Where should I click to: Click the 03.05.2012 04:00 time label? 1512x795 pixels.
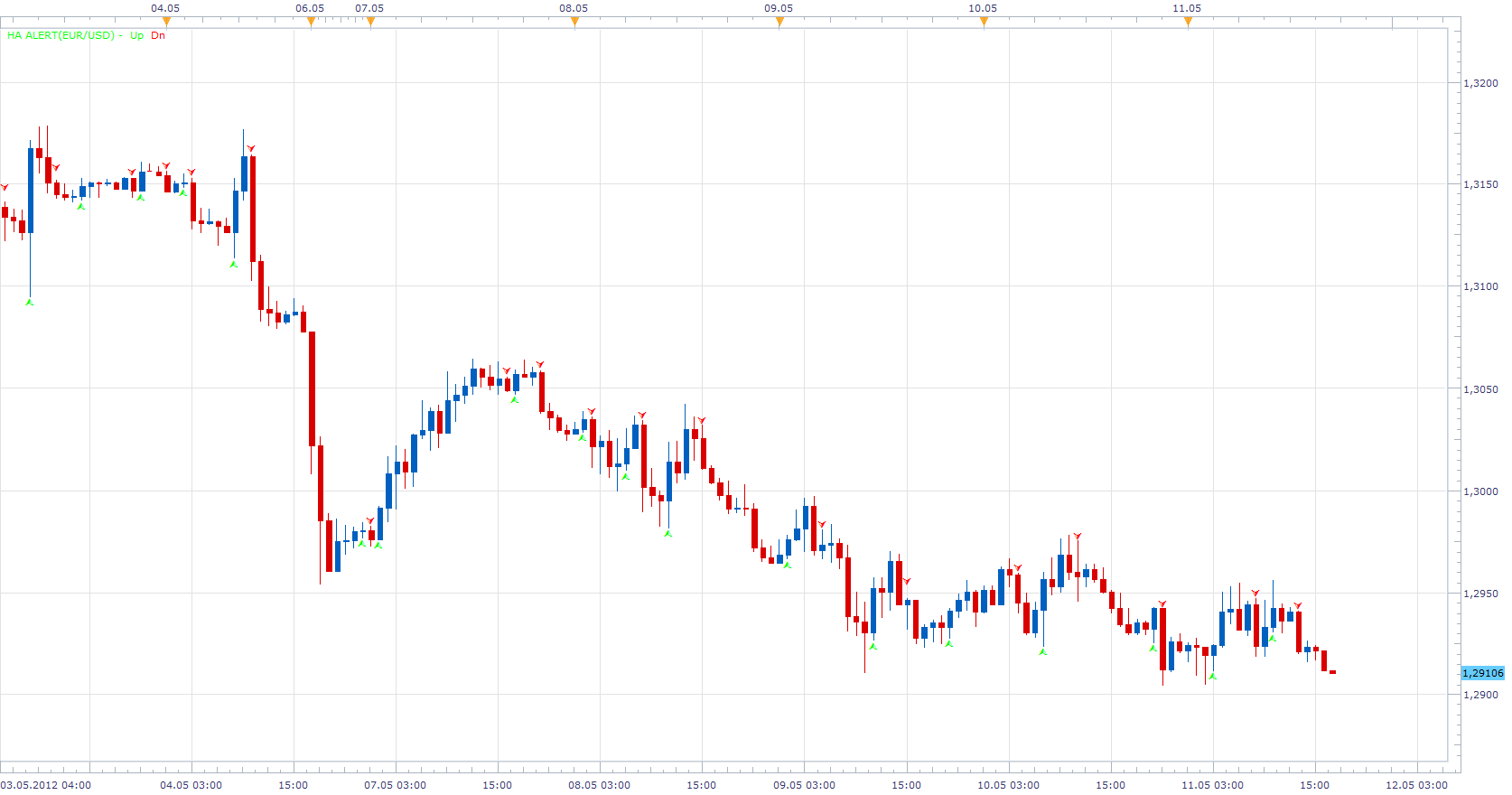46,785
